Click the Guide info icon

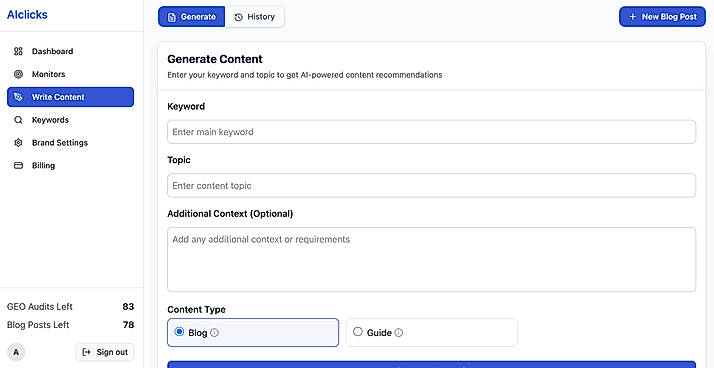[398, 333]
